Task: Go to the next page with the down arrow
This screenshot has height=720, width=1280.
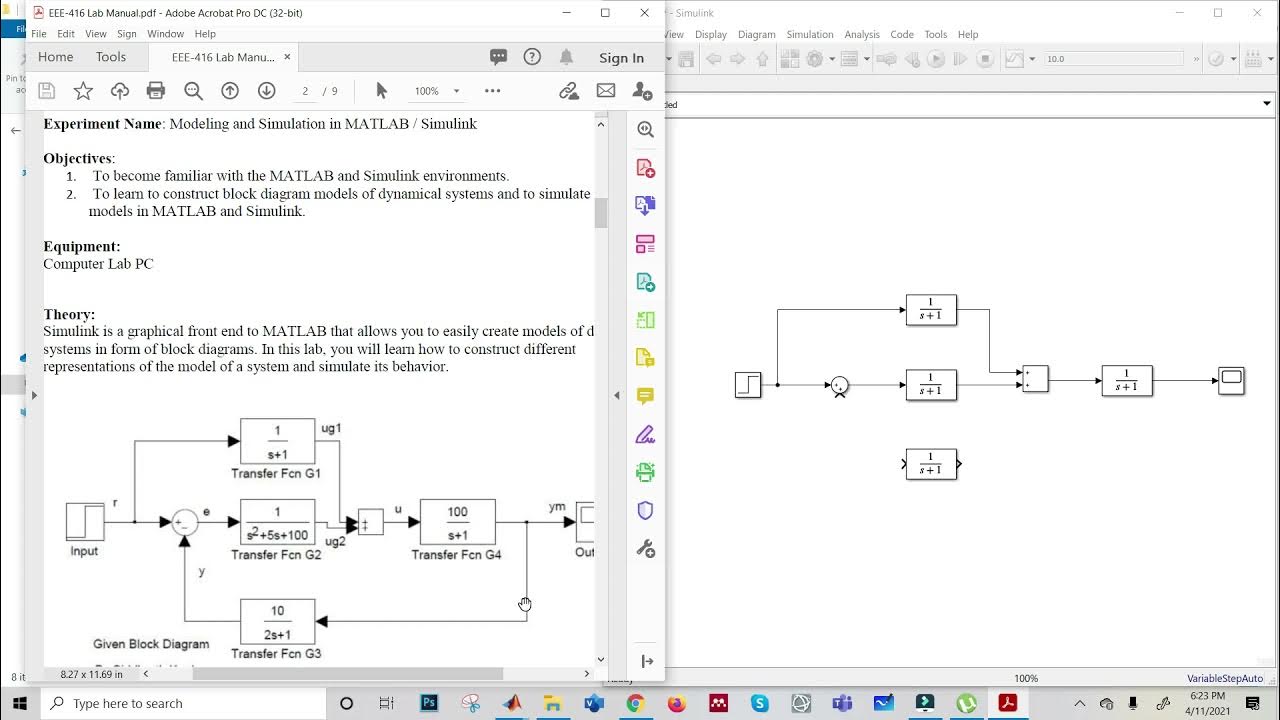Action: tap(266, 91)
